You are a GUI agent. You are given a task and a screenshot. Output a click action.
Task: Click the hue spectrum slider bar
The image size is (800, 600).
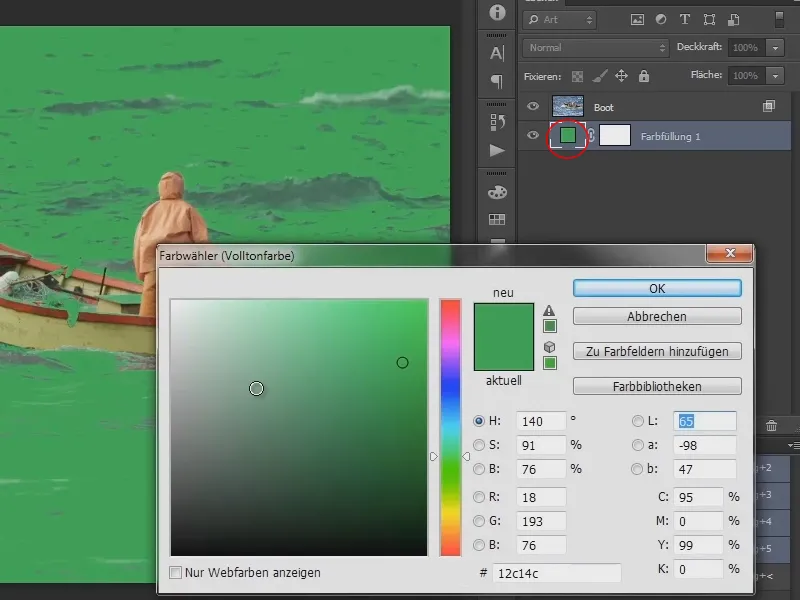pos(451,428)
